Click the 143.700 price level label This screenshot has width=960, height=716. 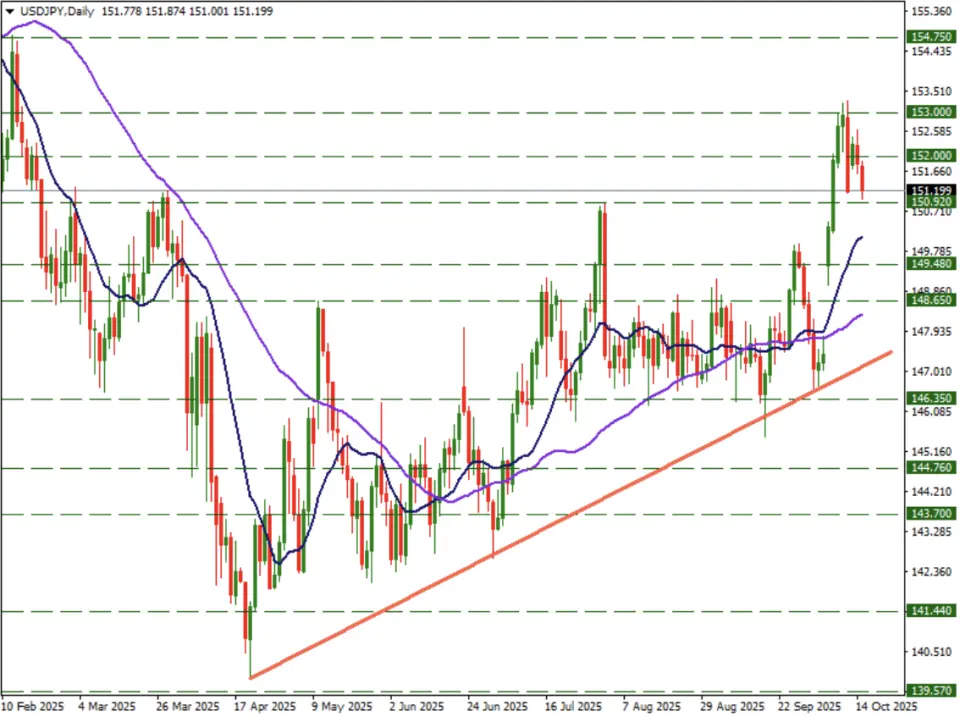click(931, 514)
